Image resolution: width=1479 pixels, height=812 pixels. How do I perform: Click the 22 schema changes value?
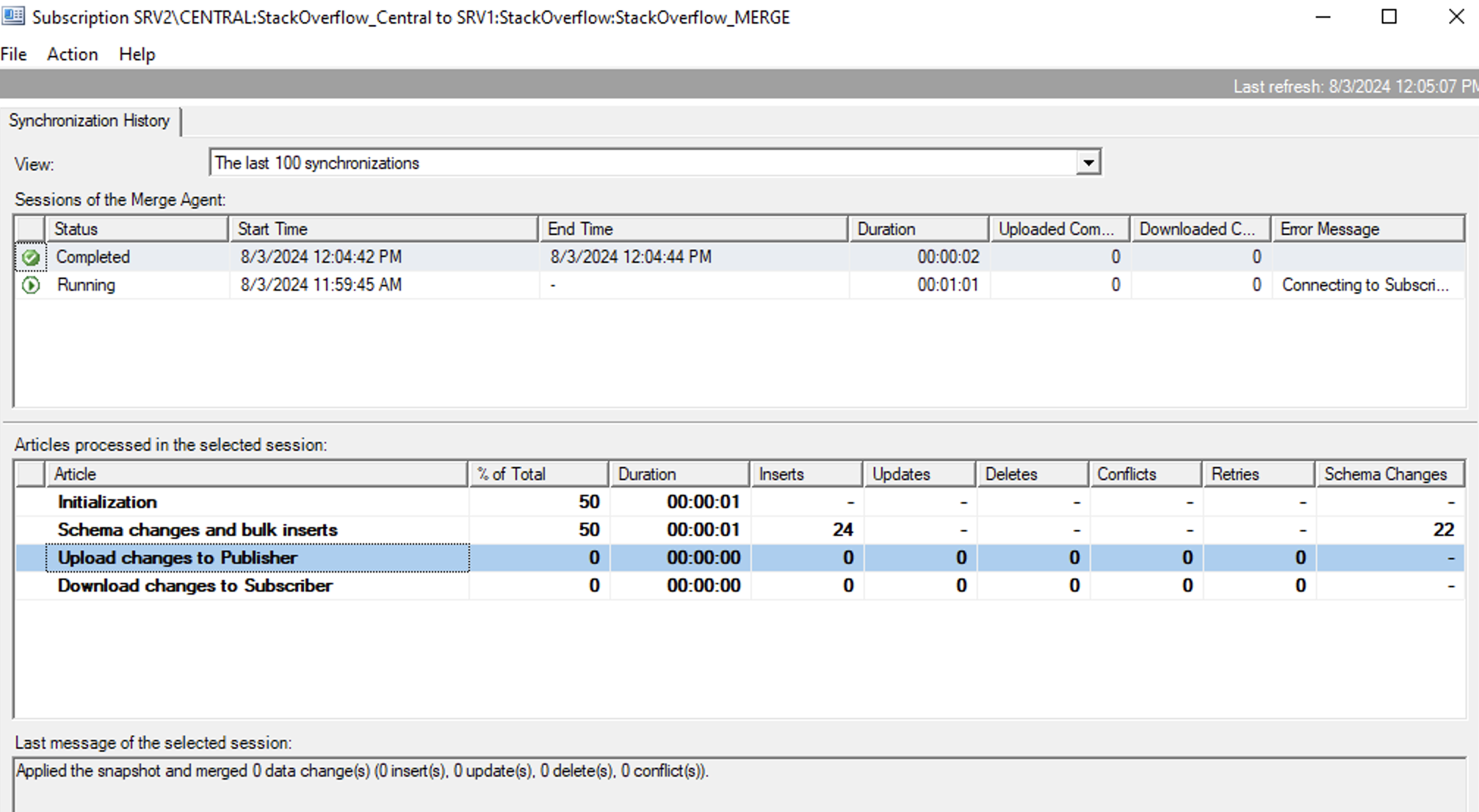(x=1443, y=530)
